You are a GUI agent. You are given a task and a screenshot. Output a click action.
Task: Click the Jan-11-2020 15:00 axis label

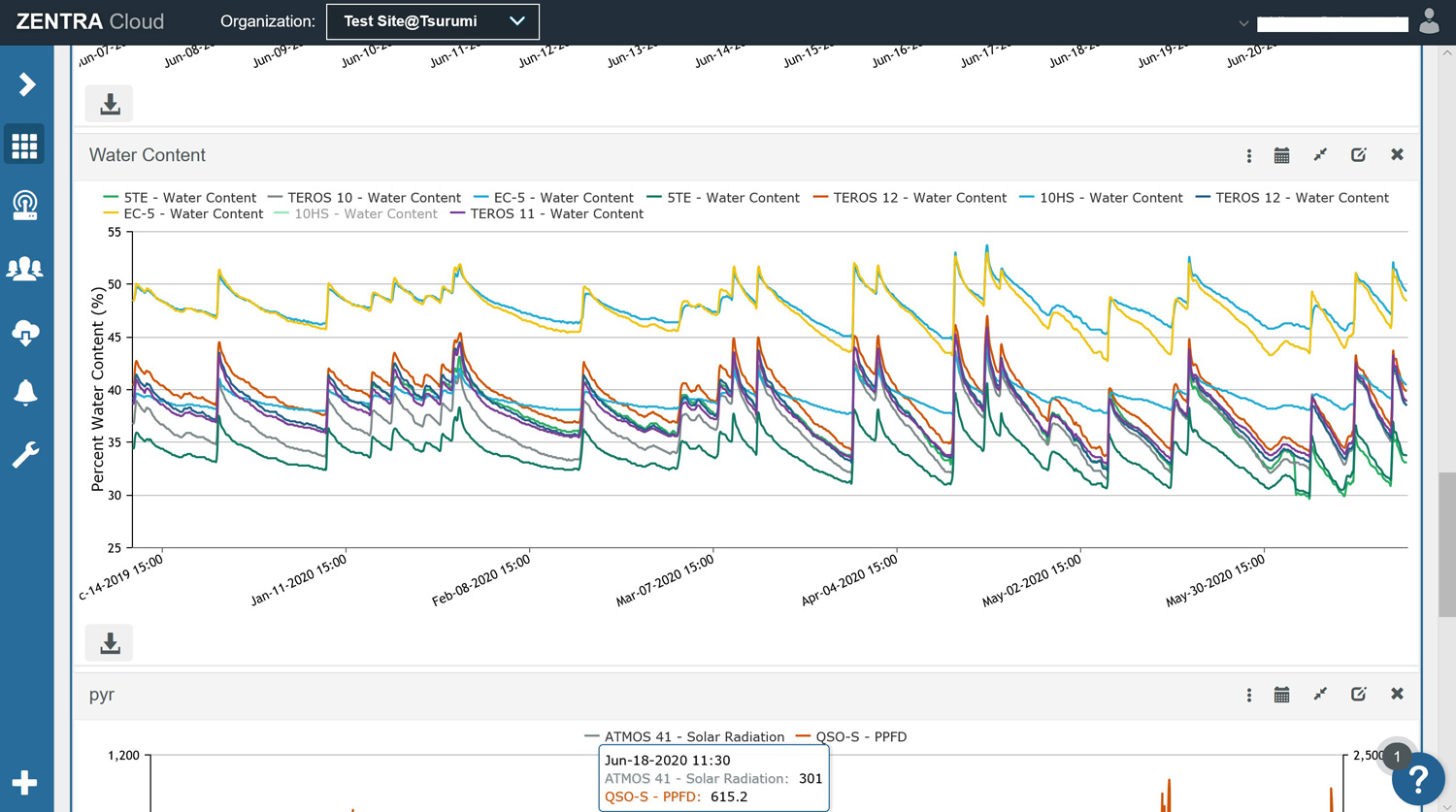pos(299,581)
